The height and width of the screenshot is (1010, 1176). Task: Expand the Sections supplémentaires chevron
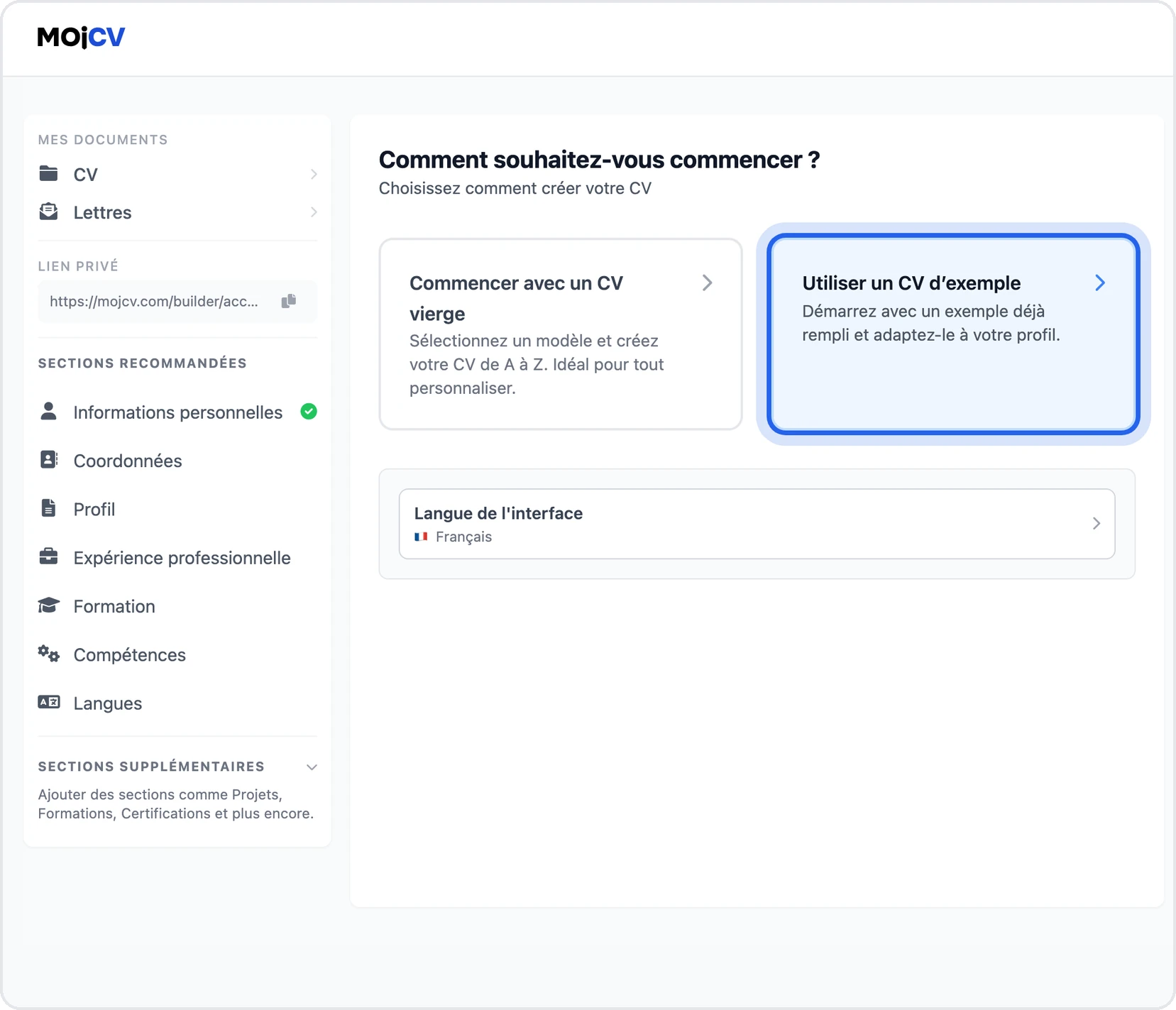point(312,767)
